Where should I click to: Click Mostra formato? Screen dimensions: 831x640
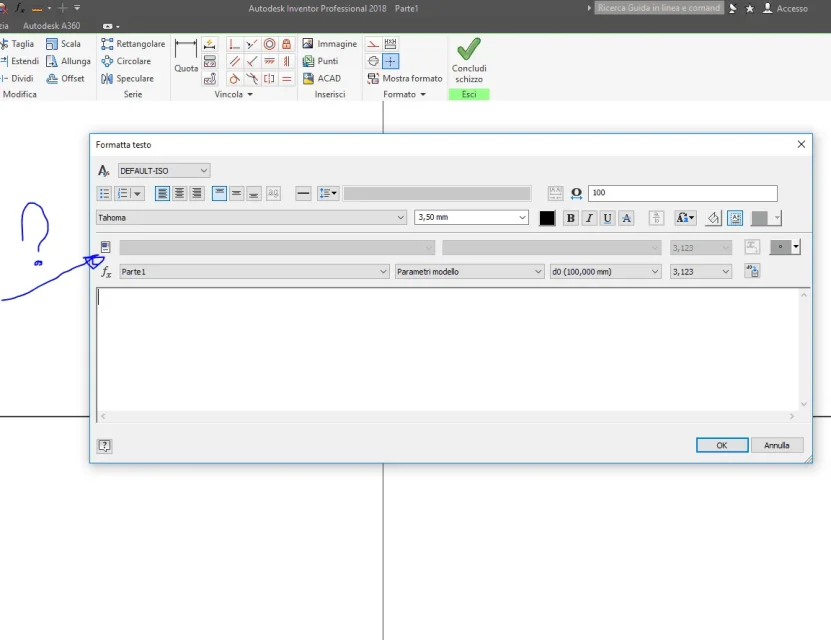click(x=405, y=78)
